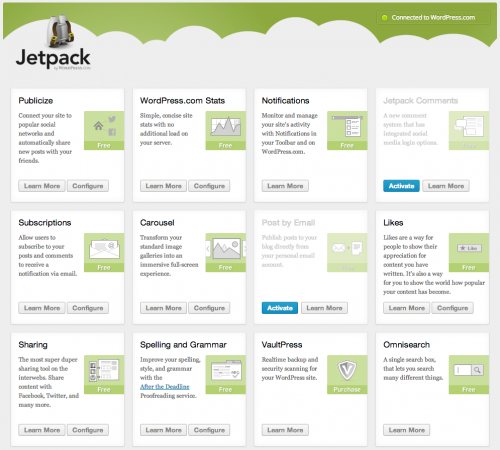Click the Free label under Omnisearch icon

(469, 390)
